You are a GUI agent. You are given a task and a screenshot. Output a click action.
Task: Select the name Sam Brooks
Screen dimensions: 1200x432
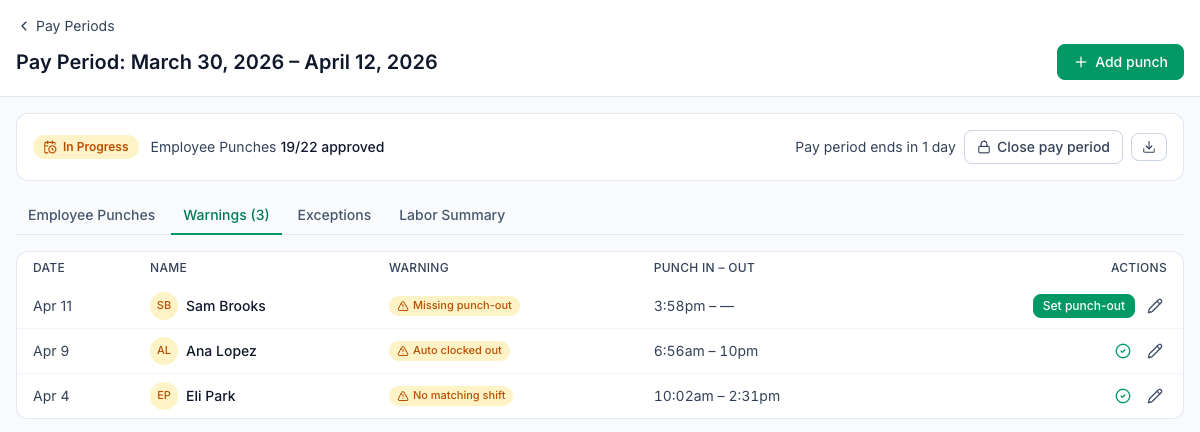click(x=226, y=306)
